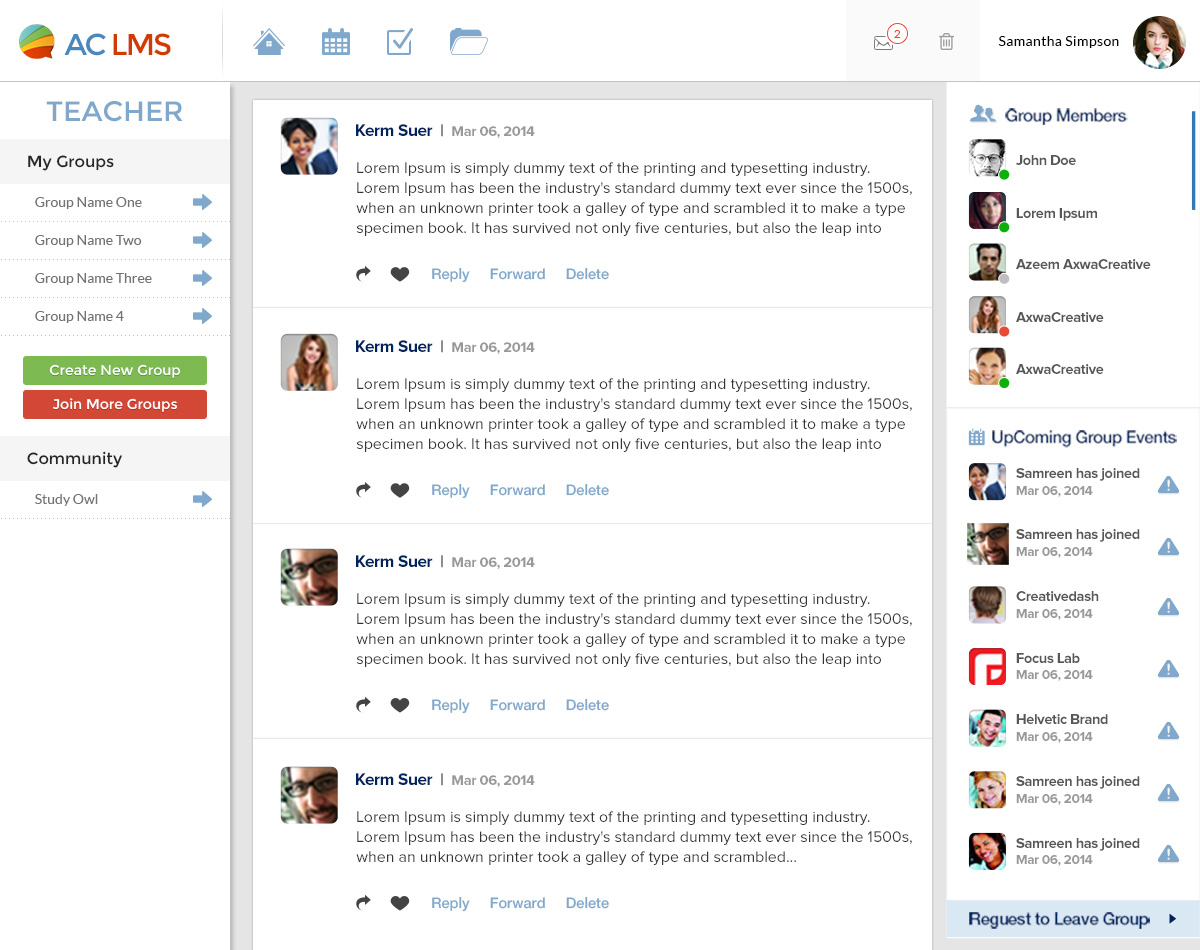Open the mail inbox with 2 notifications
This screenshot has width=1200, height=950.
coord(888,39)
